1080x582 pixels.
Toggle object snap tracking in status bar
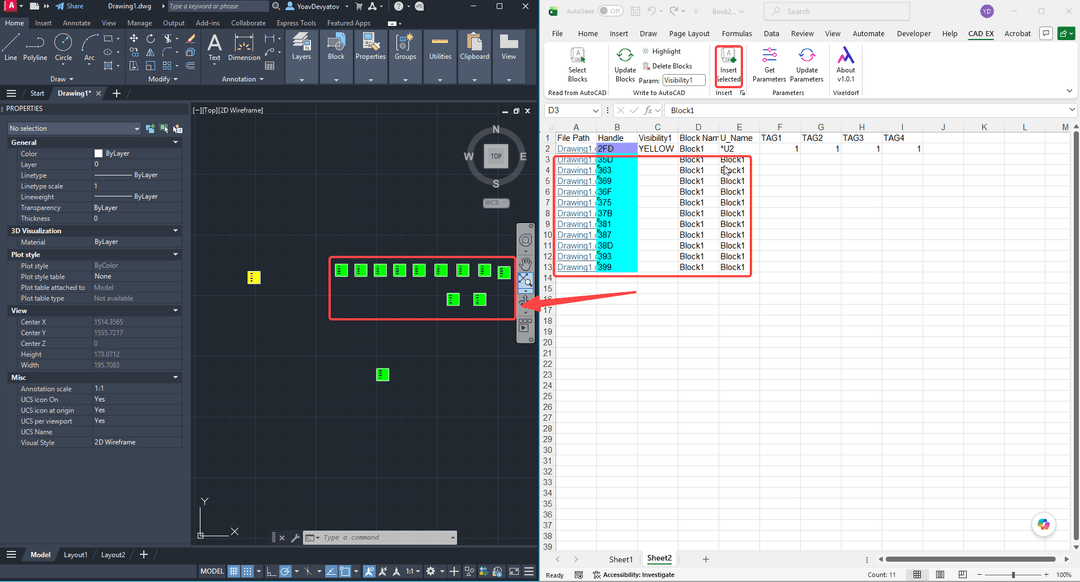tap(331, 571)
